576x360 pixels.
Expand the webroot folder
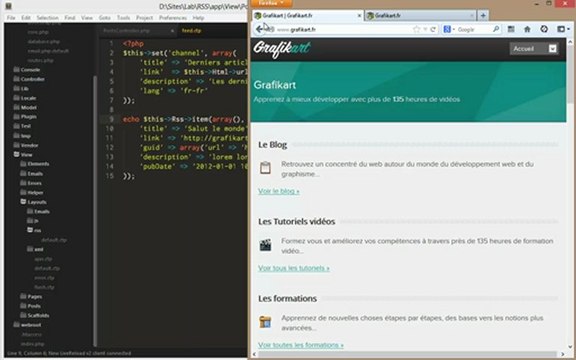(x=28, y=325)
